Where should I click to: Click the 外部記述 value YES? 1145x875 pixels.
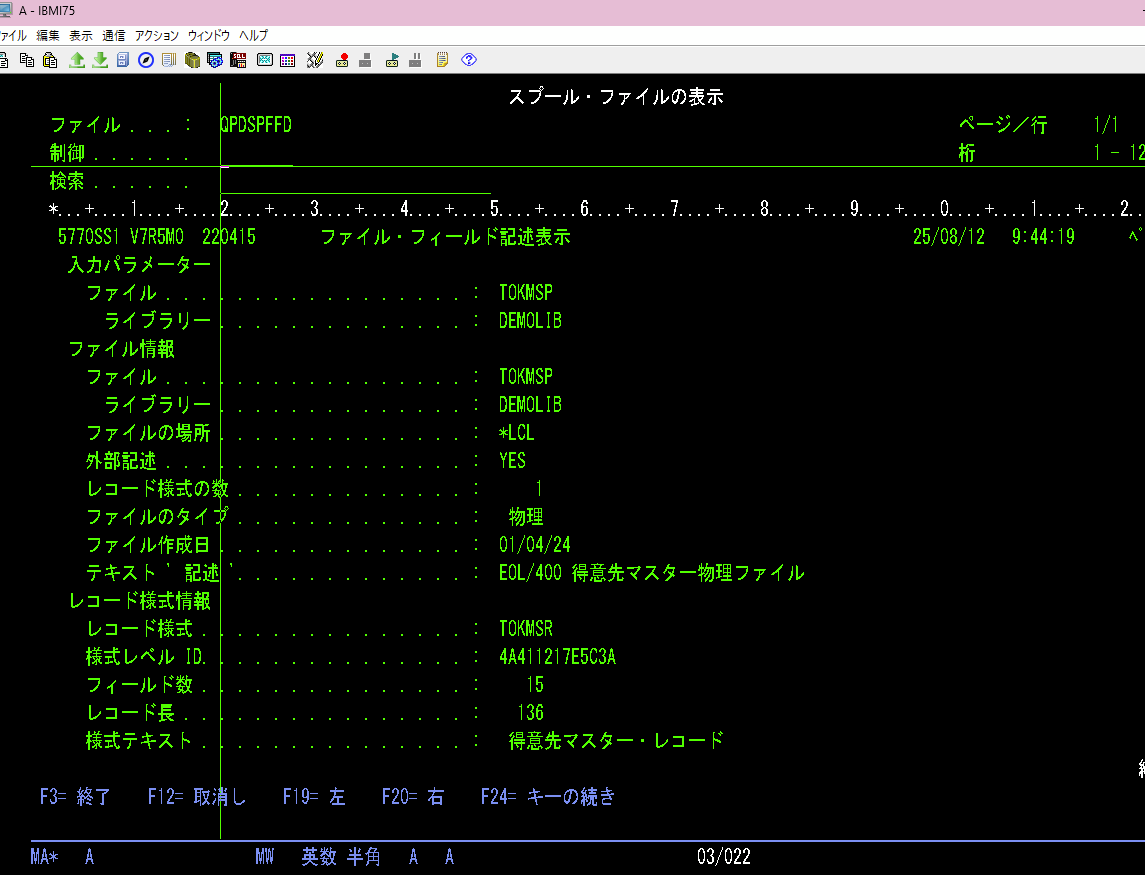point(513,460)
